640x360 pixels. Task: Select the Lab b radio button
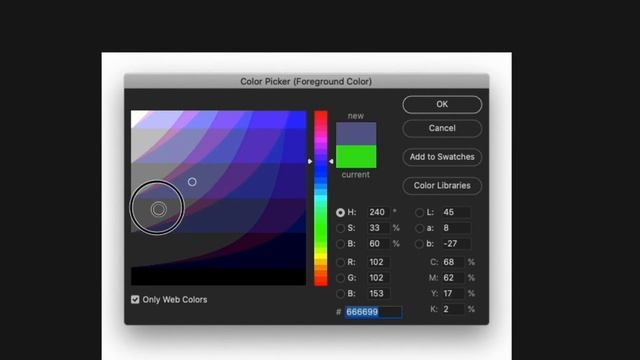419,244
